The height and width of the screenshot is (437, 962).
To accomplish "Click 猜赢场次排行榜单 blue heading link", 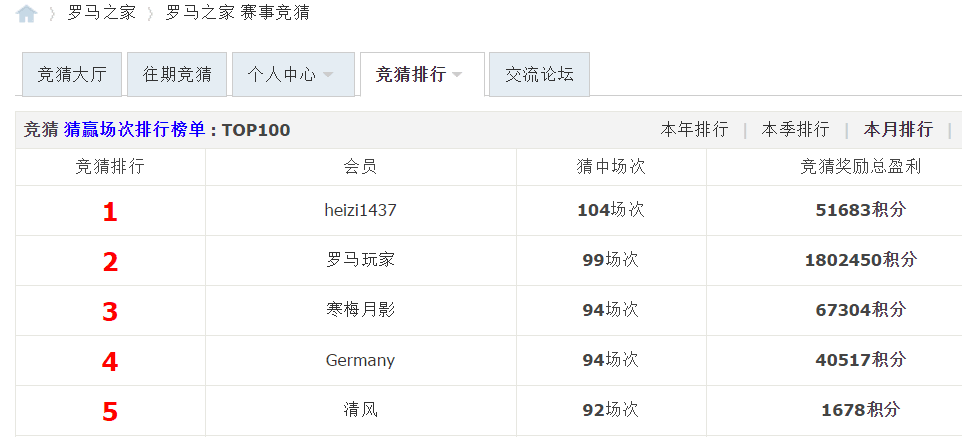I will tap(134, 130).
